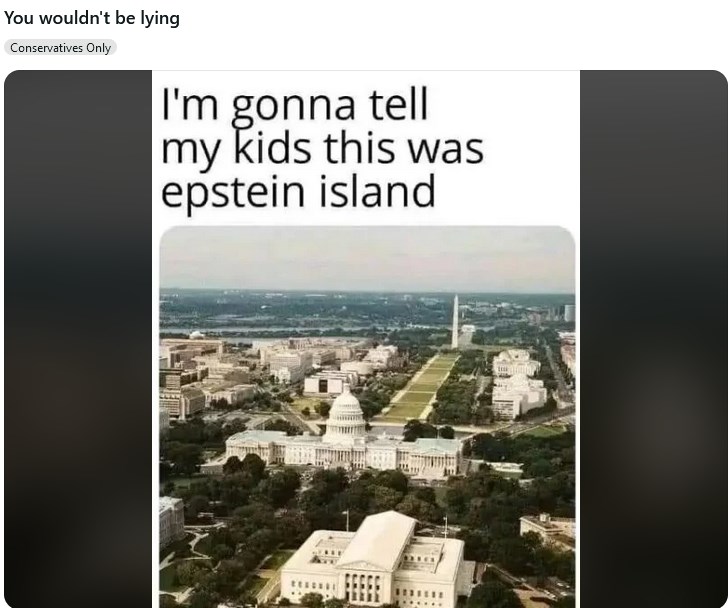Click the blurred right margin of the image
This screenshot has height=608, width=728.
[x=654, y=339]
